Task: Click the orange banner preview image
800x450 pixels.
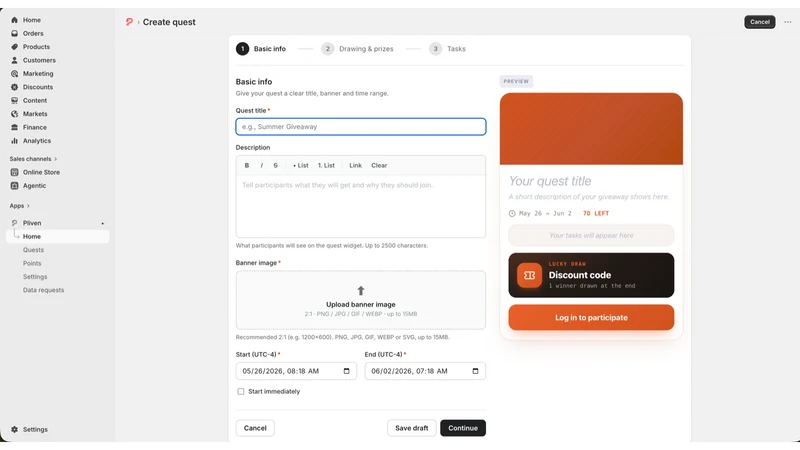Action: 591,129
